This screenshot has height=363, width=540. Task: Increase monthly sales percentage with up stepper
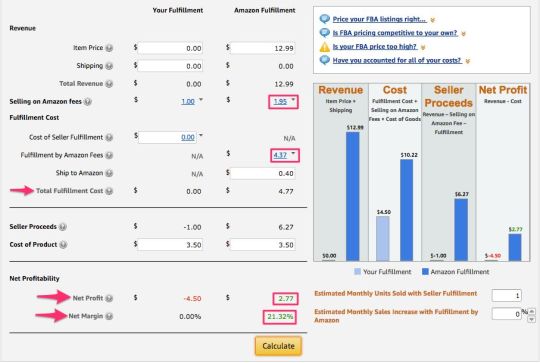(532, 312)
